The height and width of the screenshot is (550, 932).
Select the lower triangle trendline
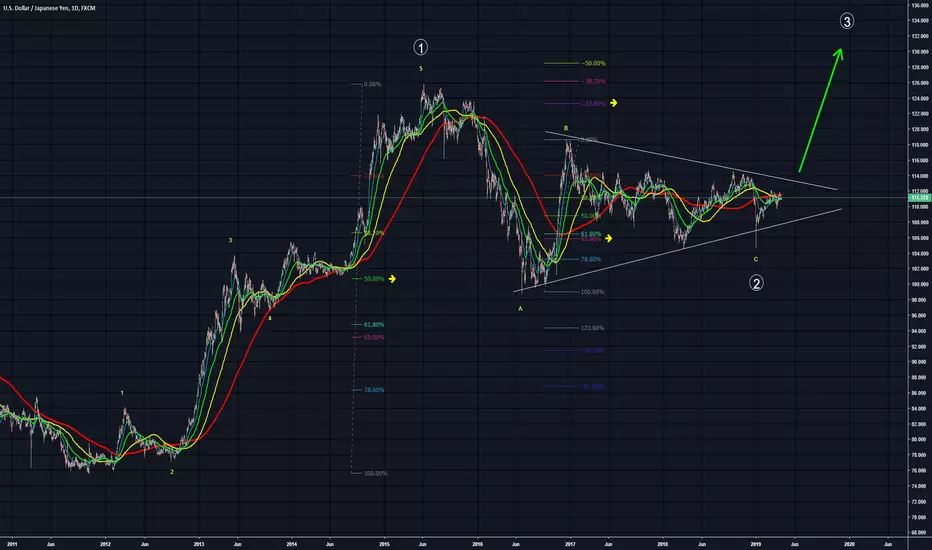click(x=678, y=250)
